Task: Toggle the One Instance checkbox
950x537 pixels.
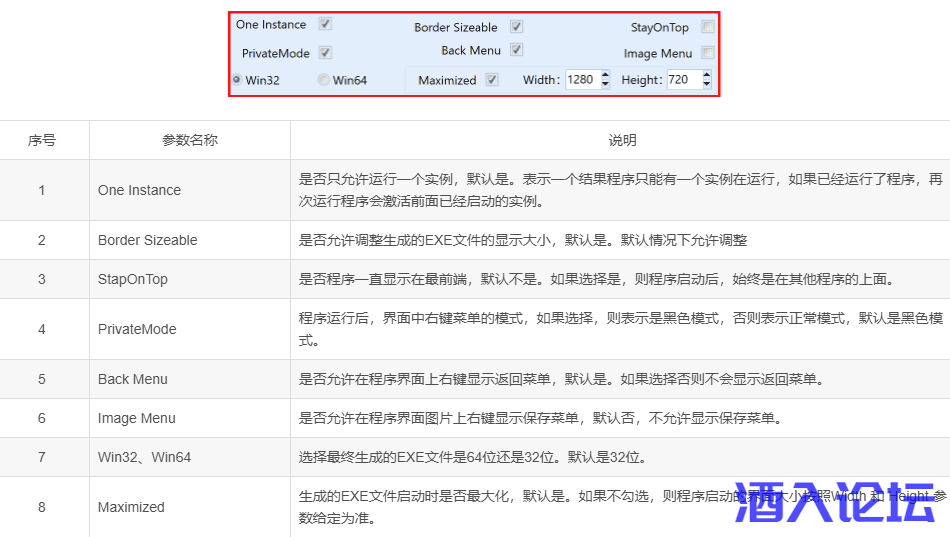Action: (325, 24)
